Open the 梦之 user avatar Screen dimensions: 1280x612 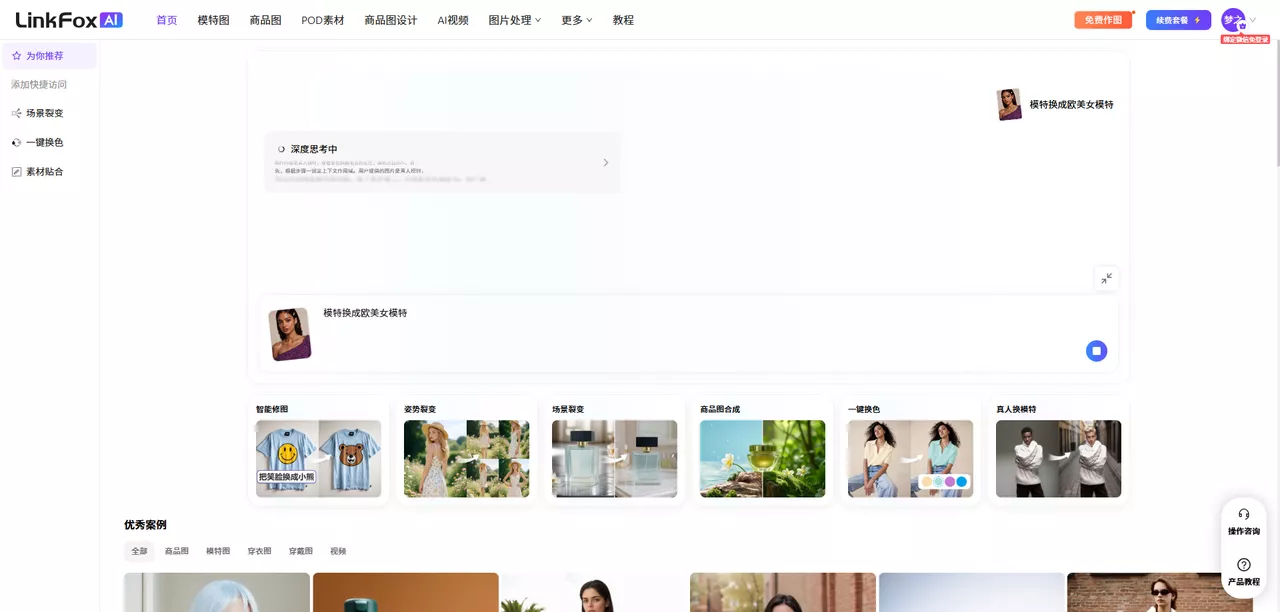(x=1232, y=19)
